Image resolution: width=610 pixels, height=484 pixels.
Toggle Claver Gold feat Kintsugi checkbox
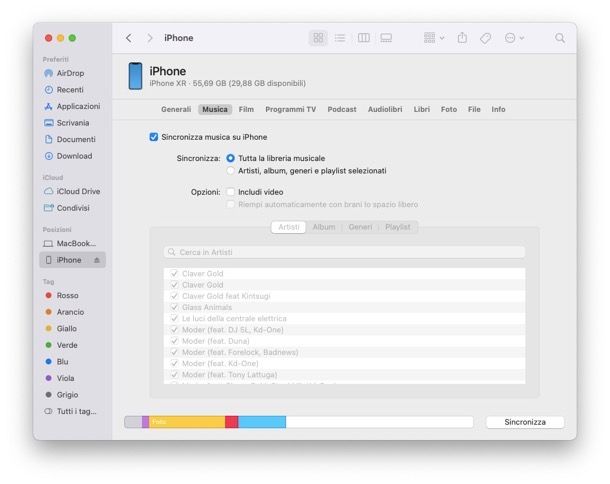click(174, 296)
